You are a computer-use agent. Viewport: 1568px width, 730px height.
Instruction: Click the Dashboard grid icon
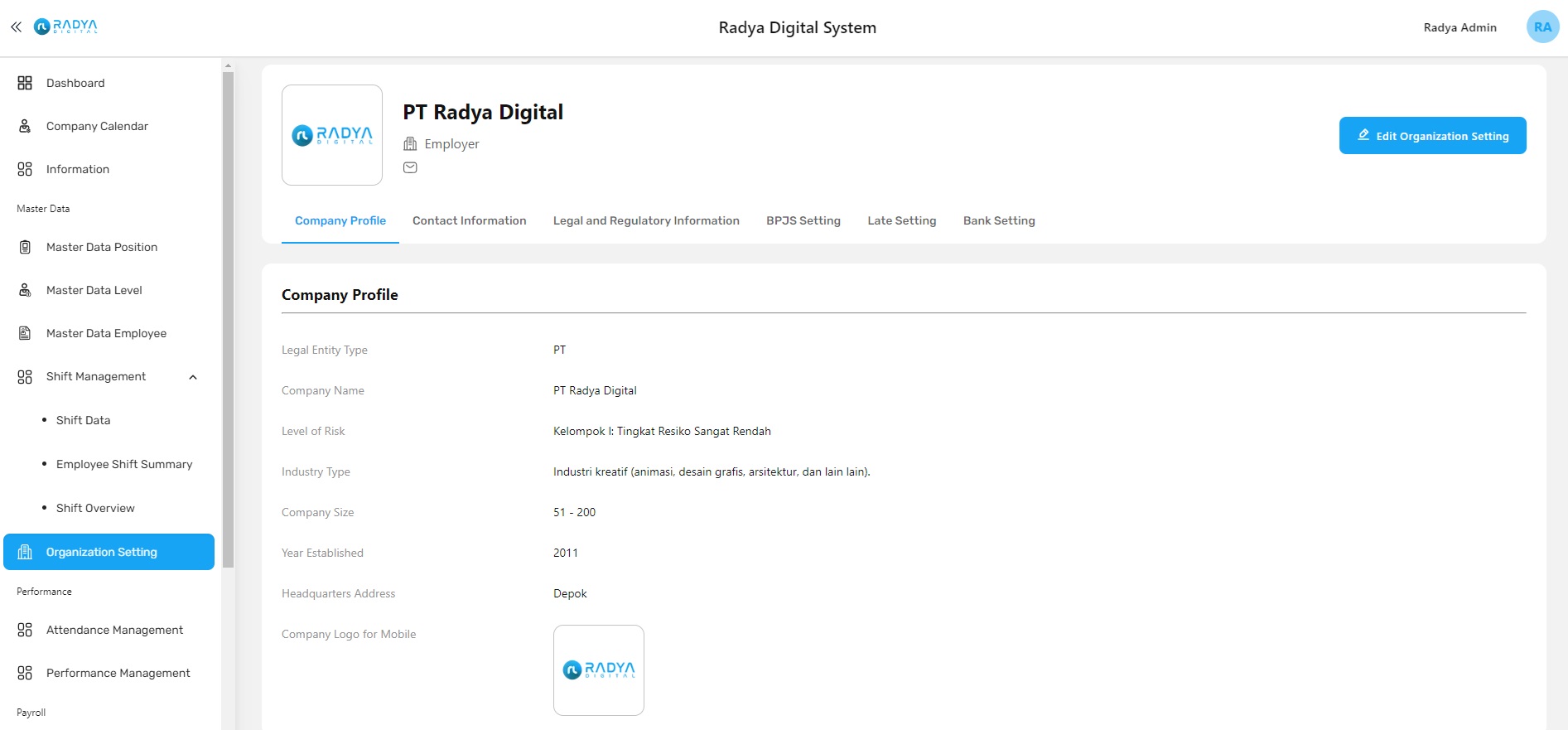[x=25, y=83]
